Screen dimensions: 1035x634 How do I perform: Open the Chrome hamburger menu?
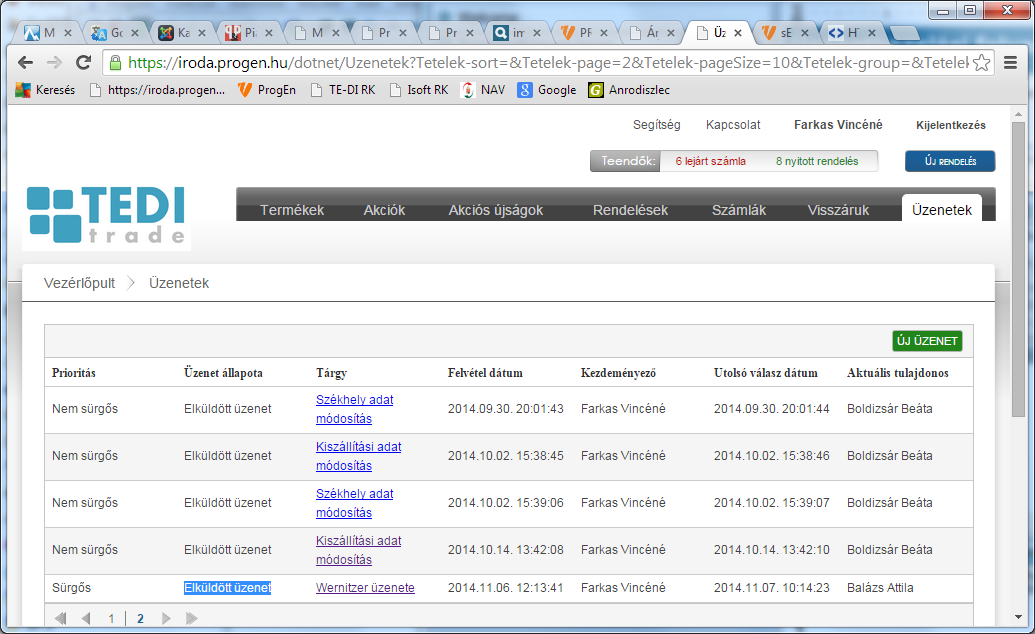[1010, 63]
